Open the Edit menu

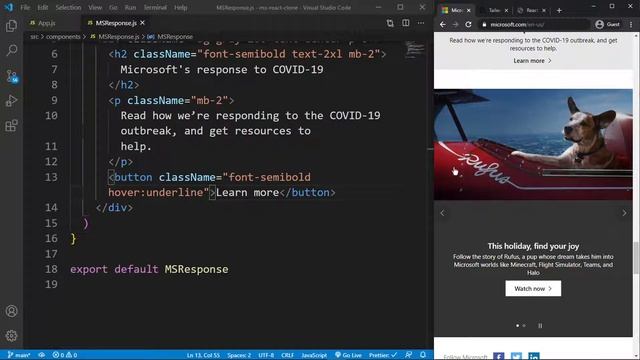43,7
